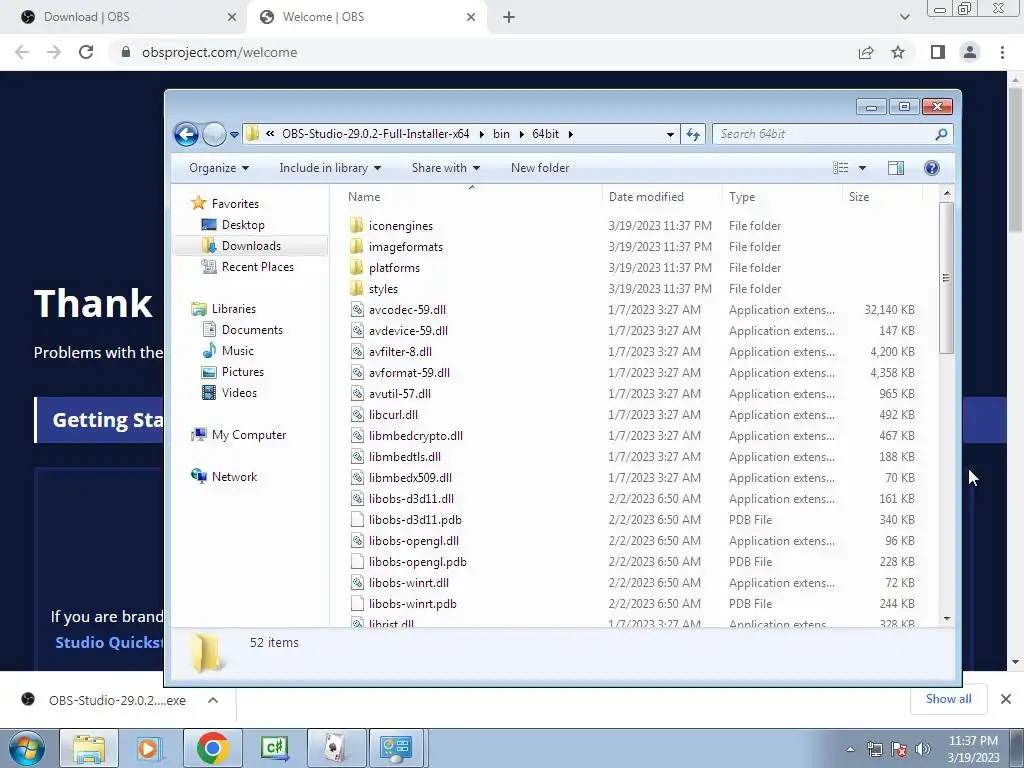The width and height of the screenshot is (1024, 768).
Task: Open Recent Places in navigation pane
Action: (x=257, y=266)
